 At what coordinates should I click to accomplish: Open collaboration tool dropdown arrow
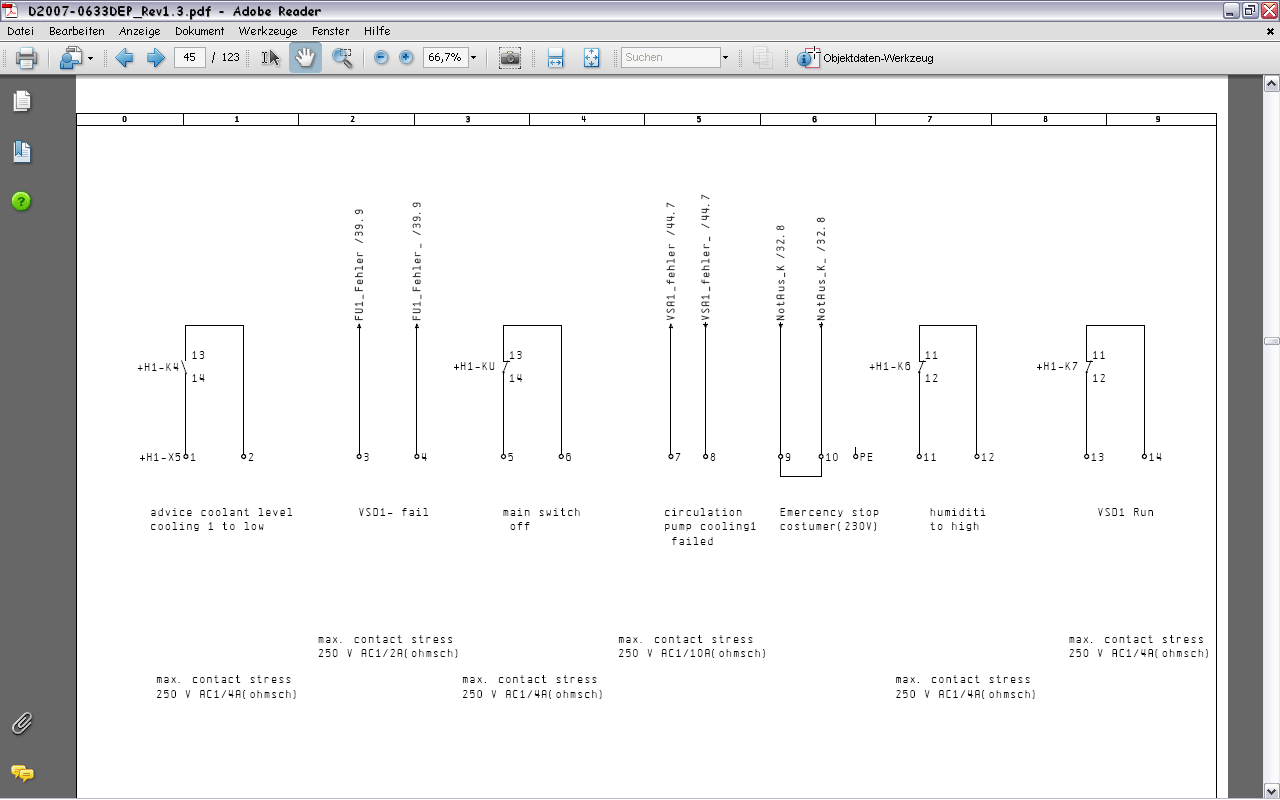coord(90,58)
